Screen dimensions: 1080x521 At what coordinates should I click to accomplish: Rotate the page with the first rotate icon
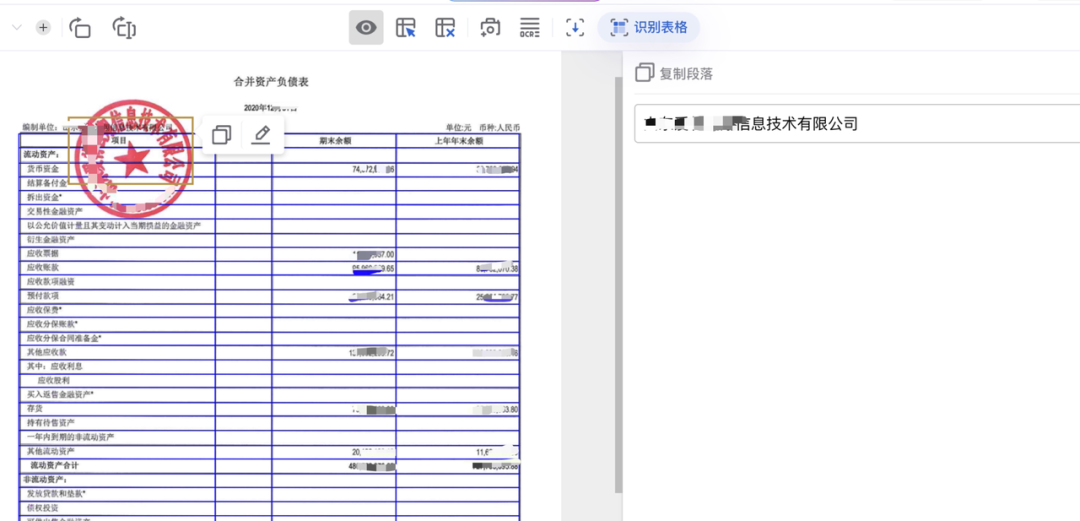(x=80, y=28)
